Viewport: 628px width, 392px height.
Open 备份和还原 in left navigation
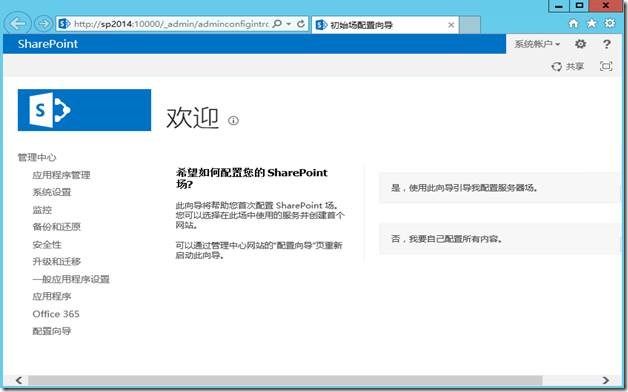(x=56, y=227)
